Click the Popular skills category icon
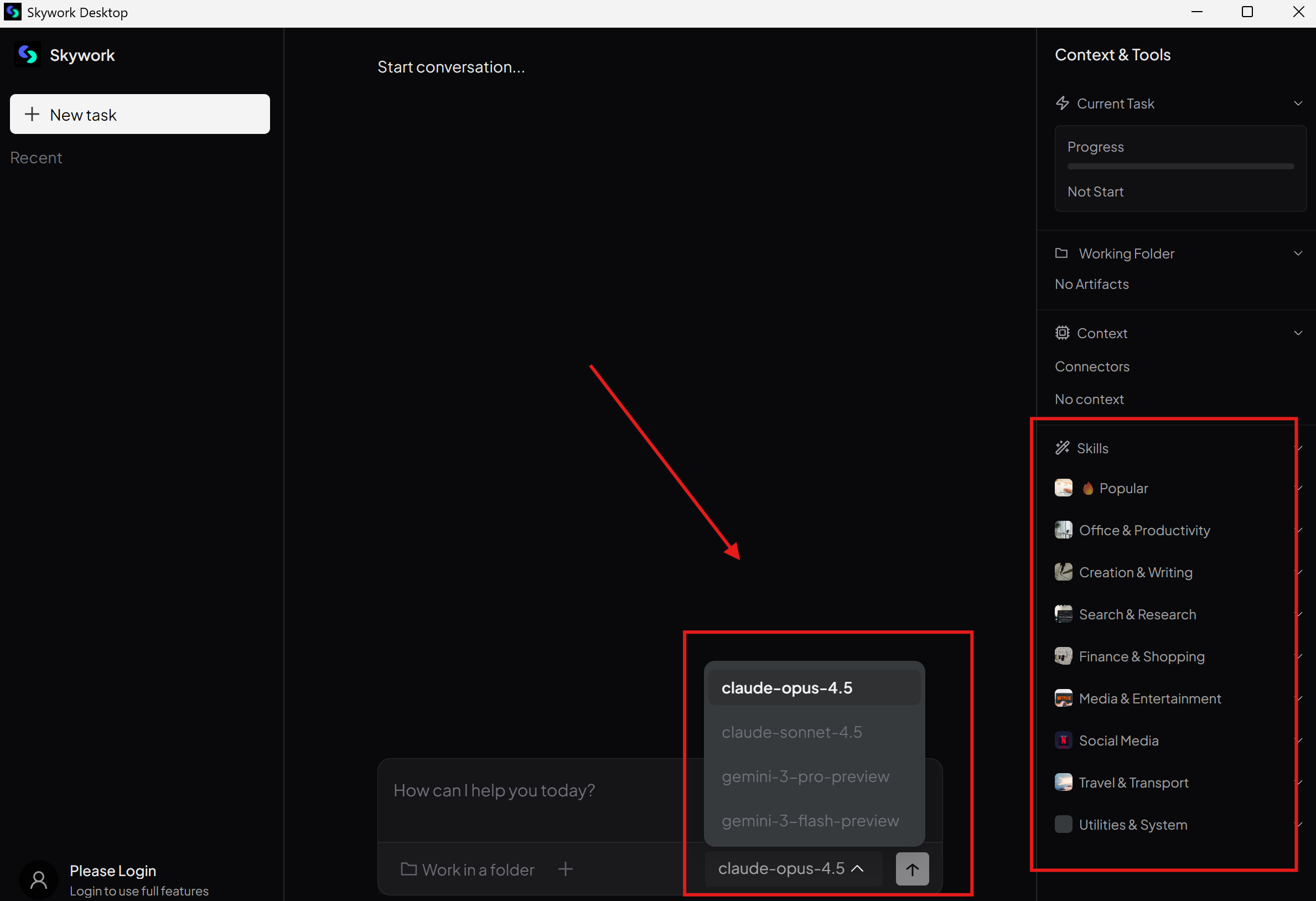 (1063, 488)
